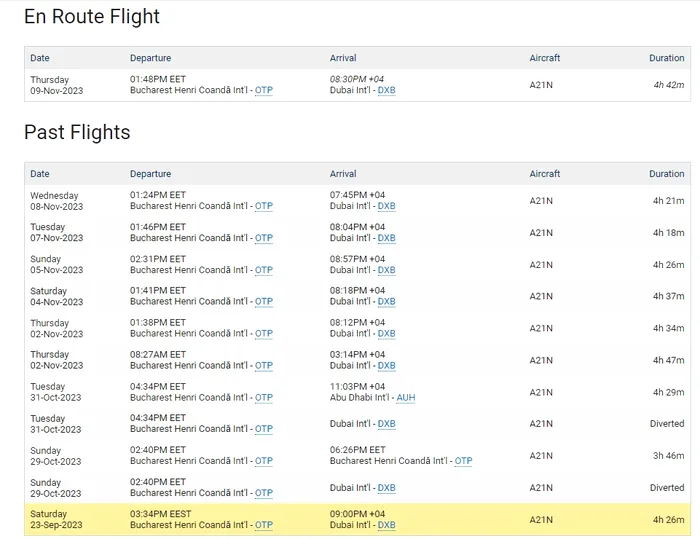The image size is (700, 539).
Task: Click the Arrival column header in Past Flights
Action: [343, 174]
